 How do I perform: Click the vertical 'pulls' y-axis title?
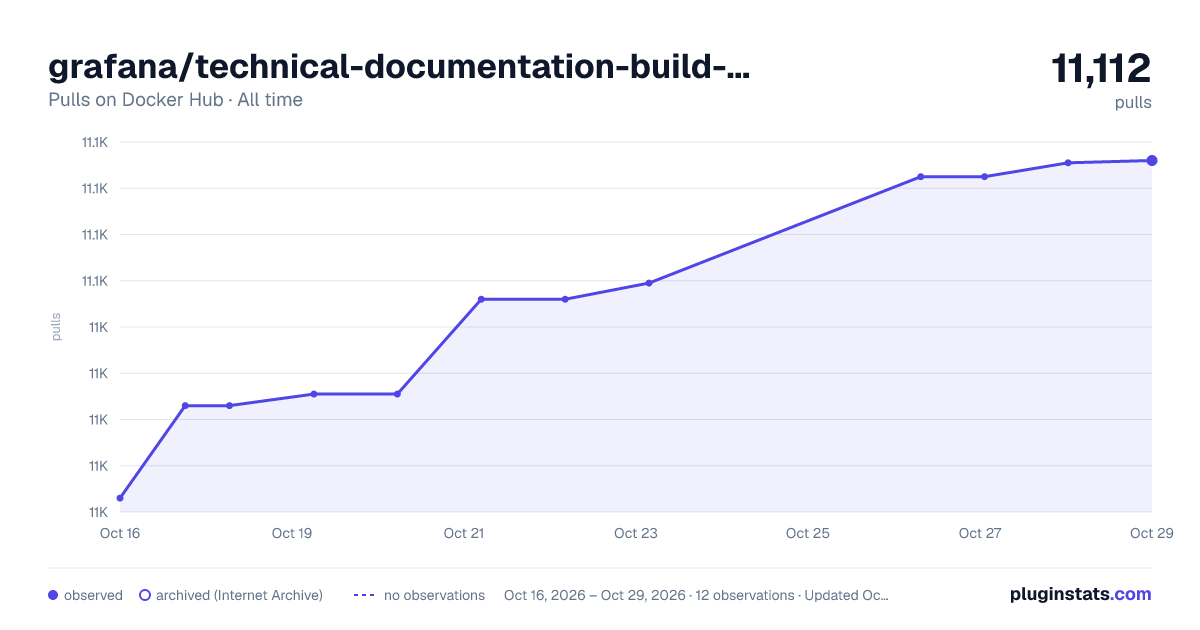pyautogui.click(x=56, y=327)
